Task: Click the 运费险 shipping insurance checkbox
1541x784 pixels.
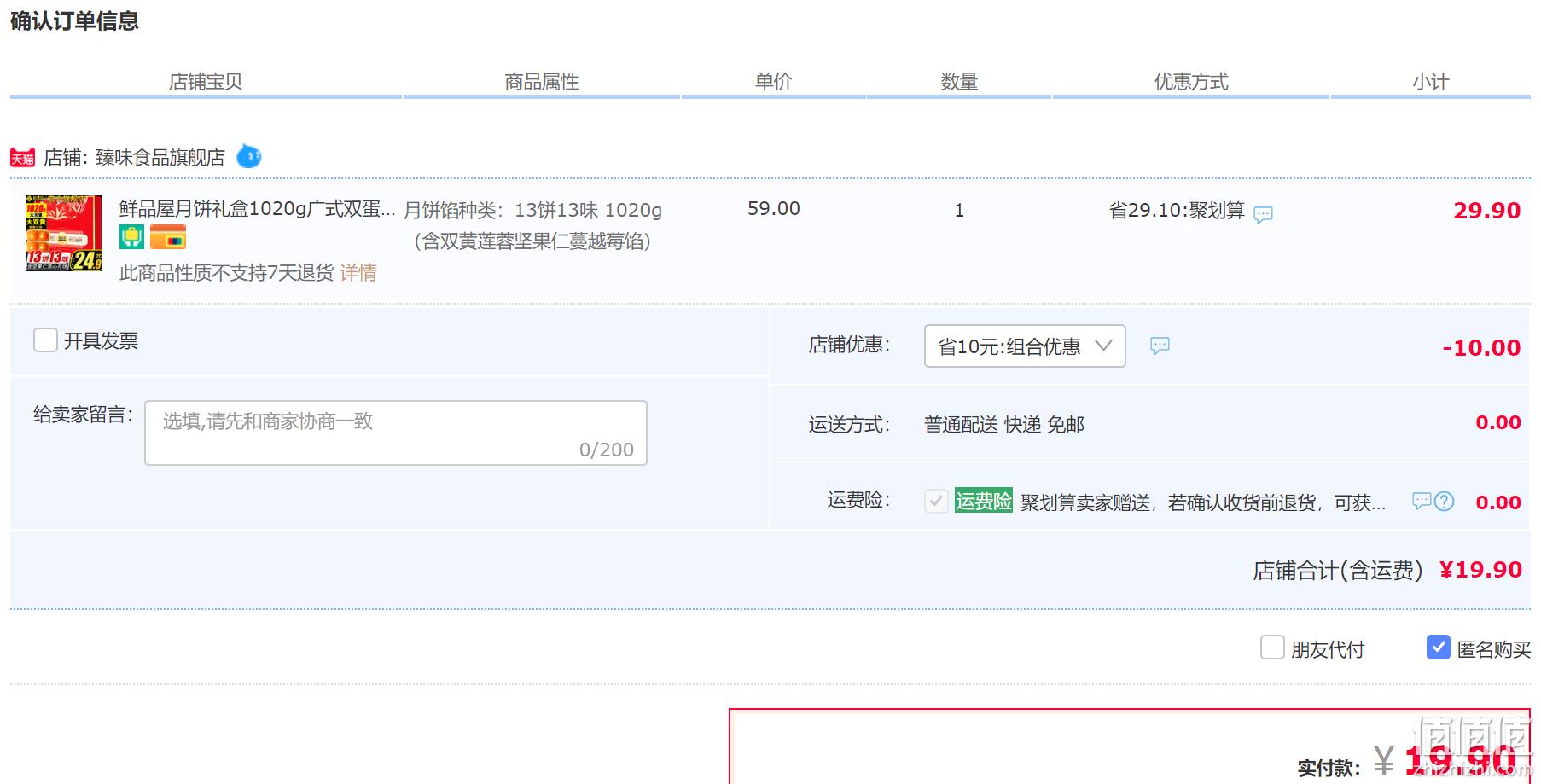Action: (x=936, y=501)
